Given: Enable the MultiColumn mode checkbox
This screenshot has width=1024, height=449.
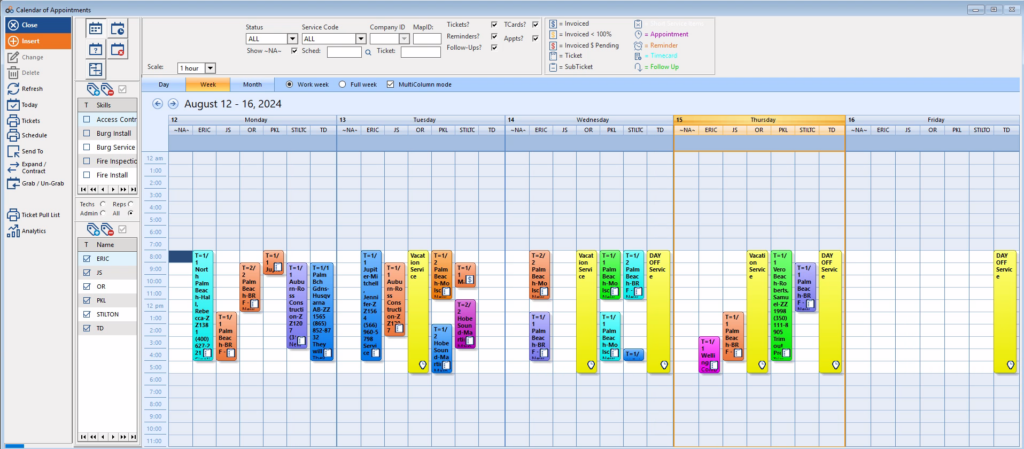Looking at the screenshot, I should pos(391,84).
